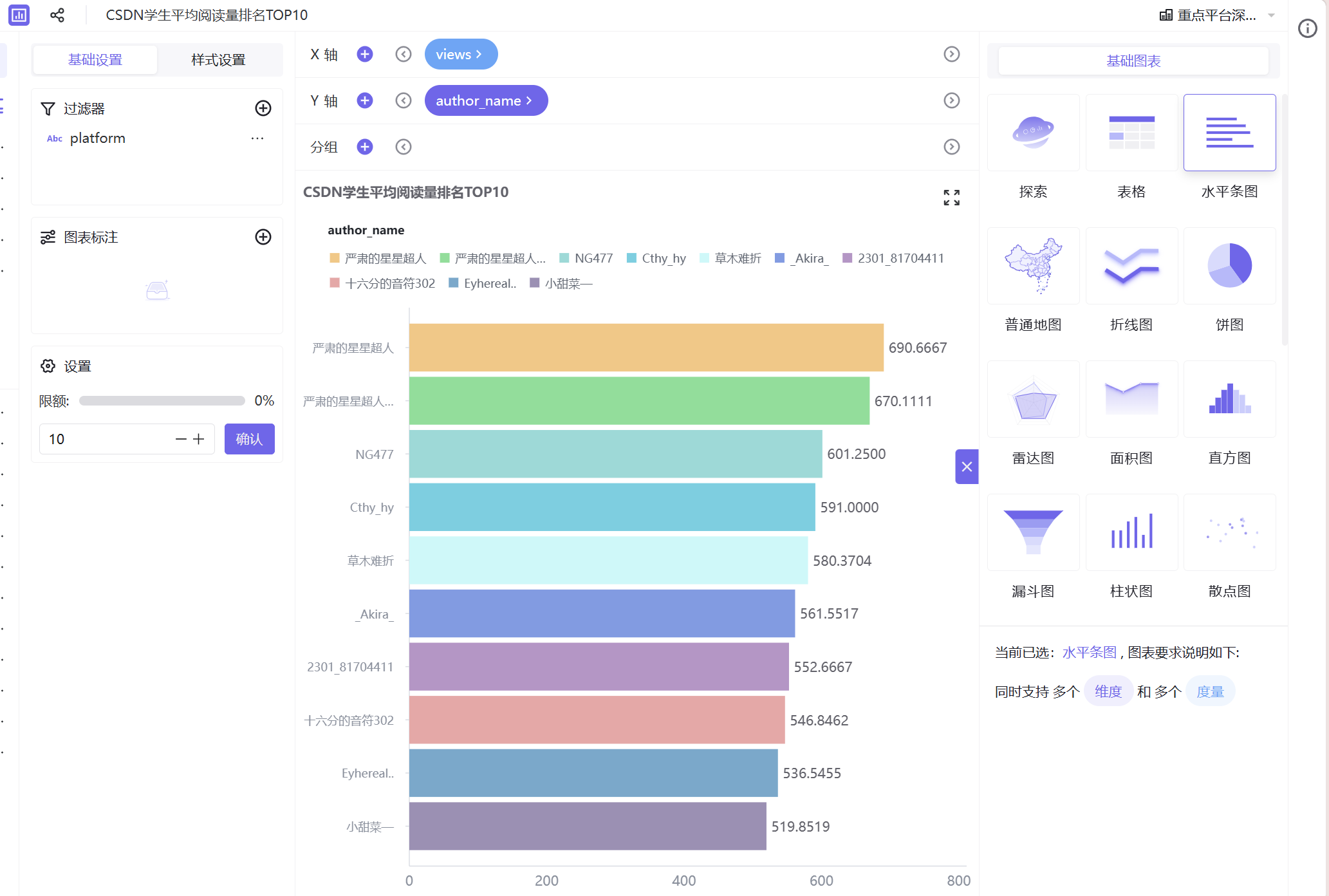Toggle the 草木难折 legend series
The image size is (1329, 896).
tap(730, 258)
